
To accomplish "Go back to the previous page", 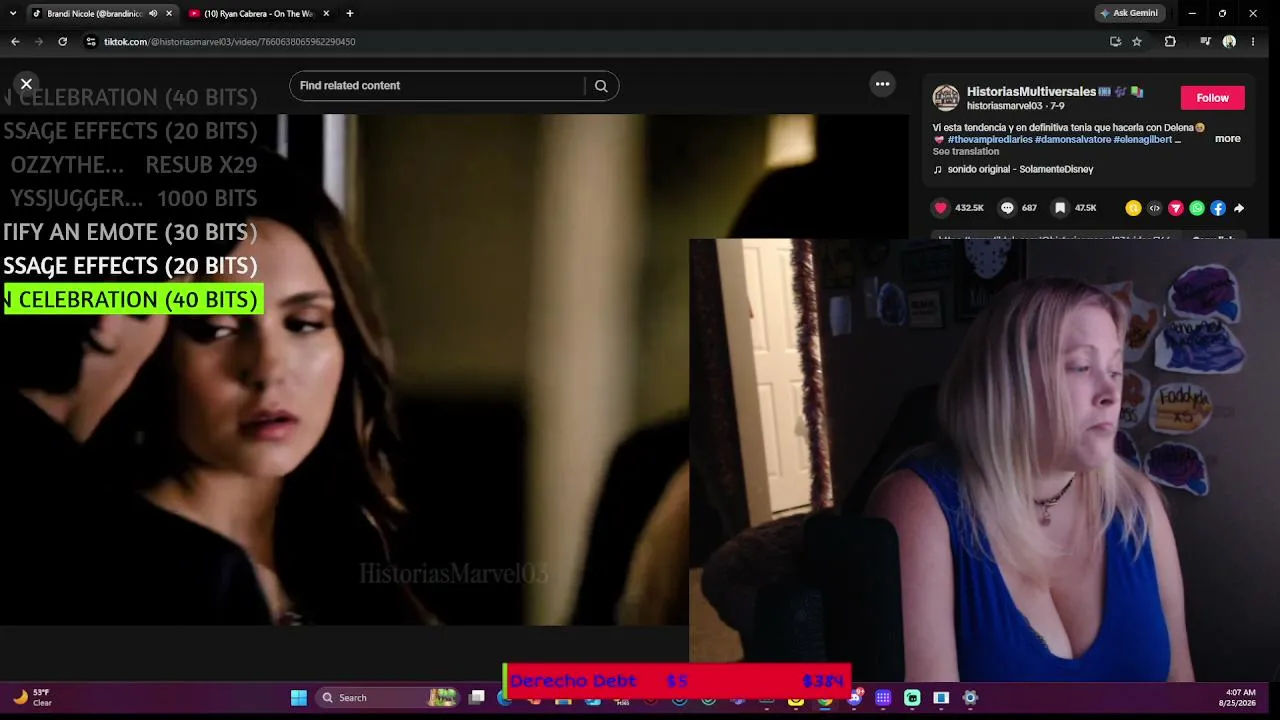I will (x=15, y=42).
